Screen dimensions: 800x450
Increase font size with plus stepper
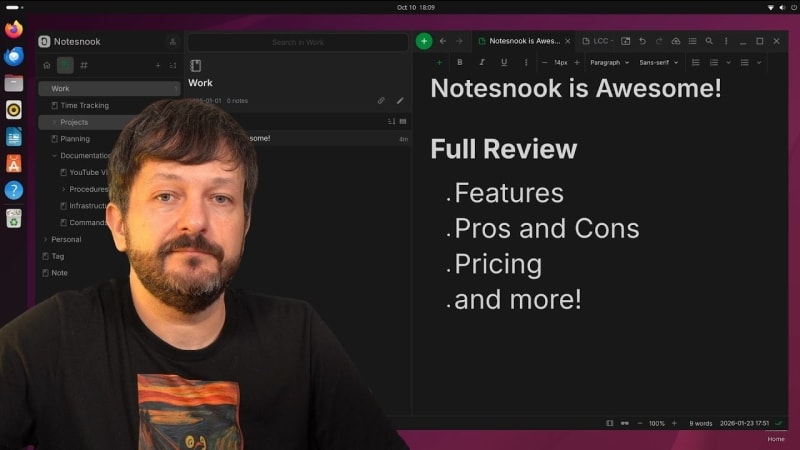(x=577, y=62)
